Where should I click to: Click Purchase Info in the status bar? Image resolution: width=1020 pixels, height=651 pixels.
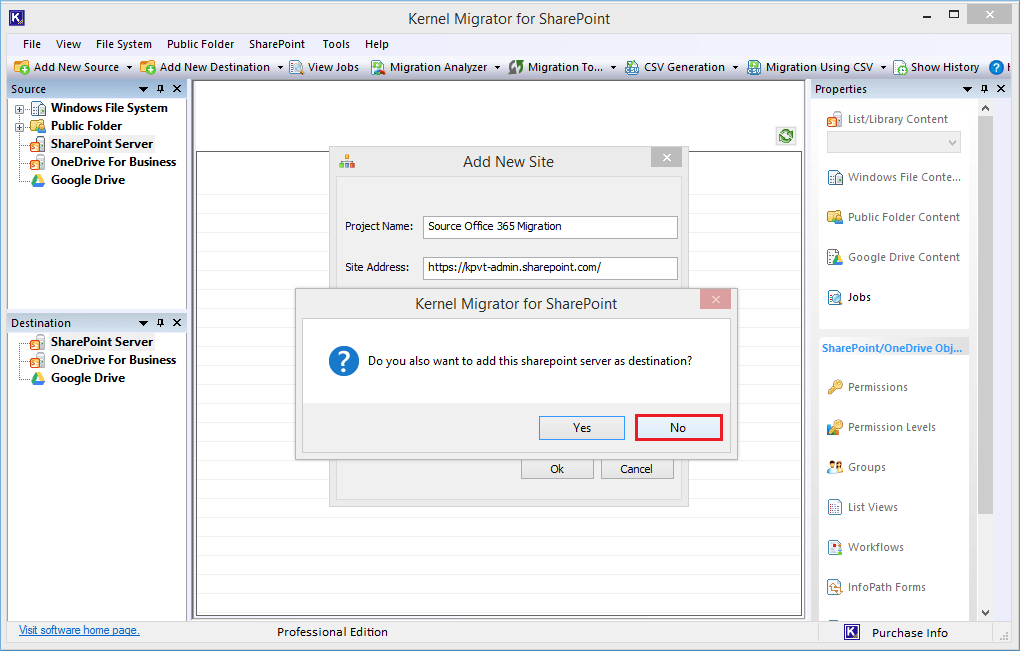click(x=909, y=633)
